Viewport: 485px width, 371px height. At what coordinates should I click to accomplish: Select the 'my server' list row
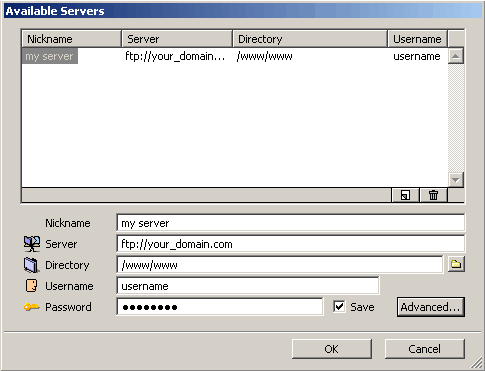[x=235, y=56]
